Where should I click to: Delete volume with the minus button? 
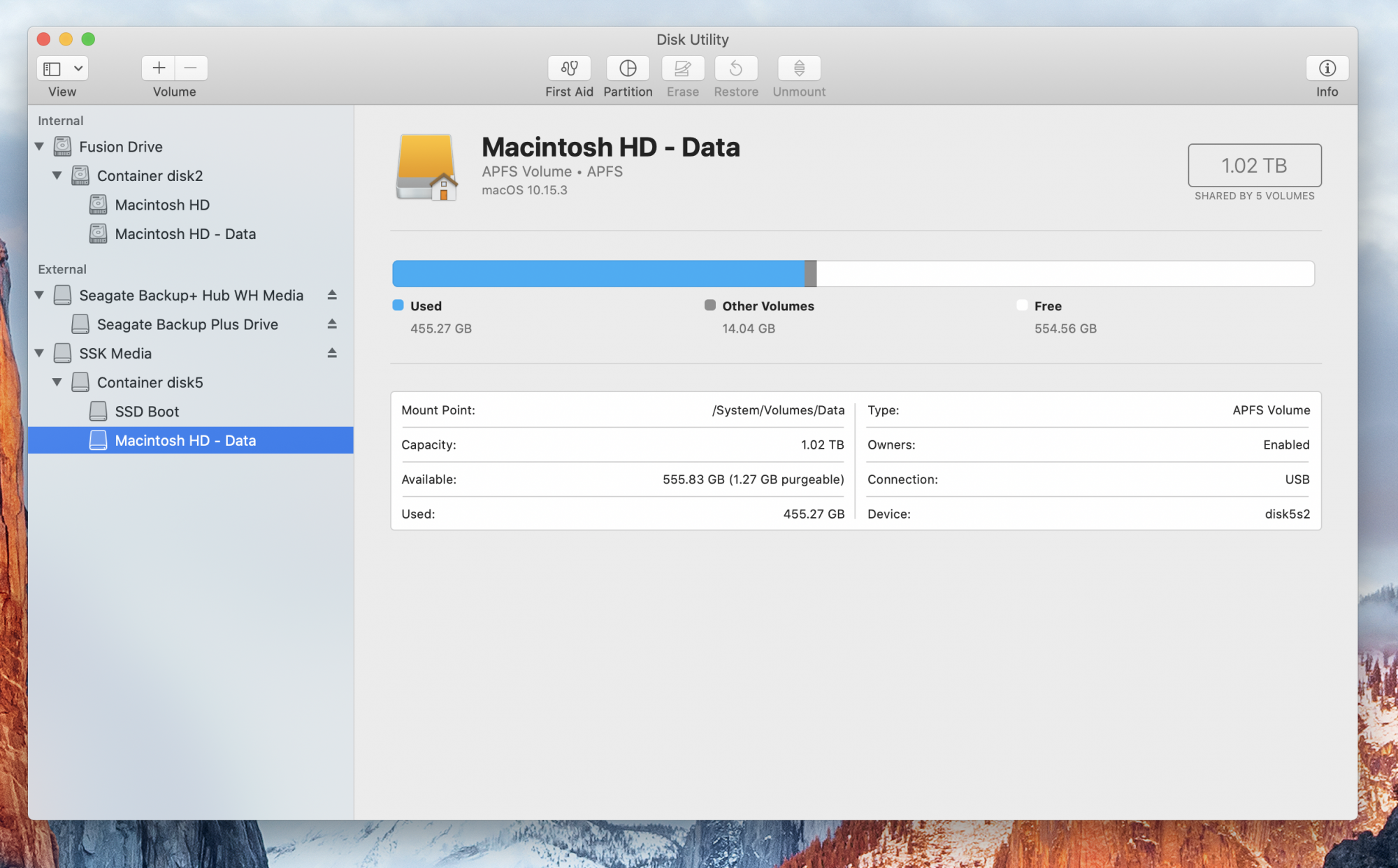click(191, 68)
